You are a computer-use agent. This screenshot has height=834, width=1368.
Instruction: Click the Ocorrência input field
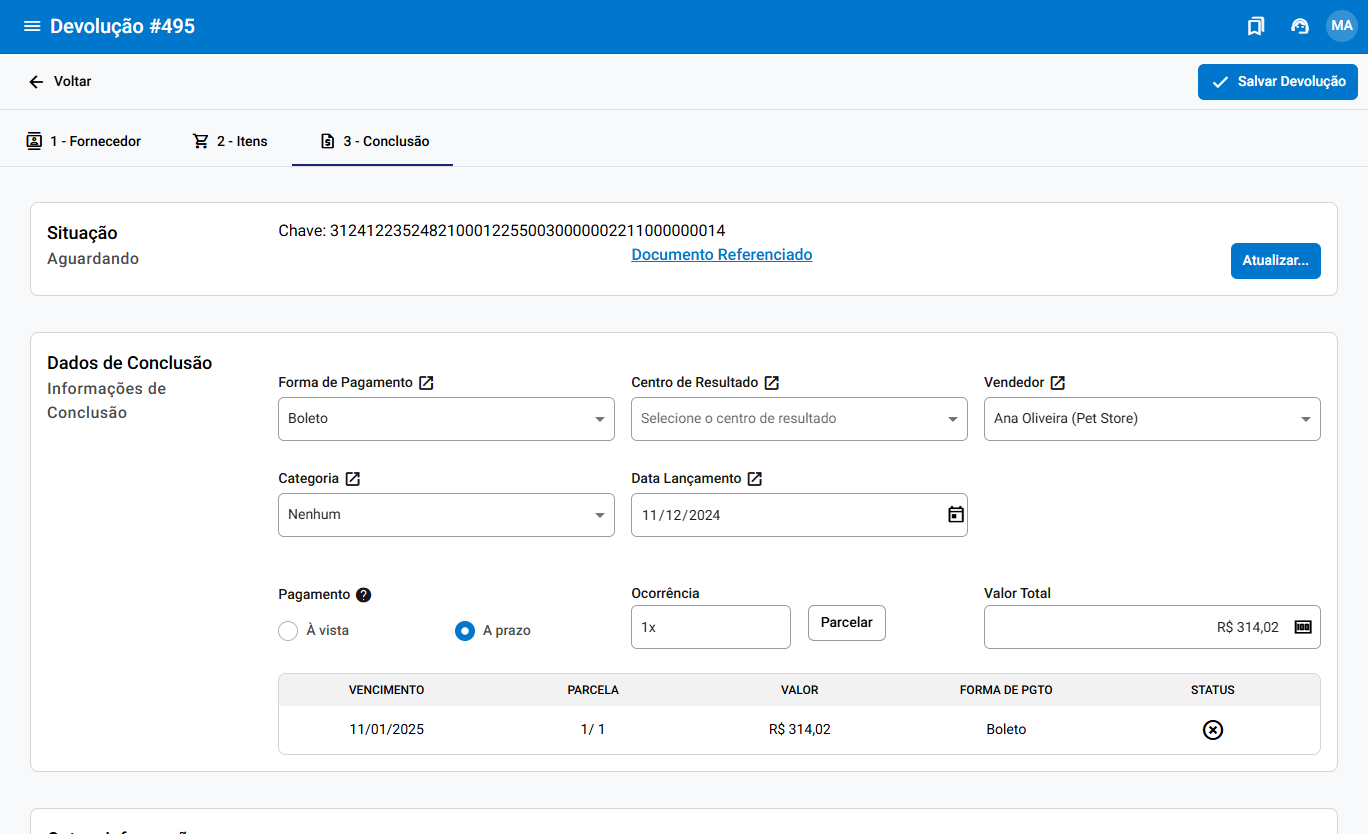tap(710, 627)
